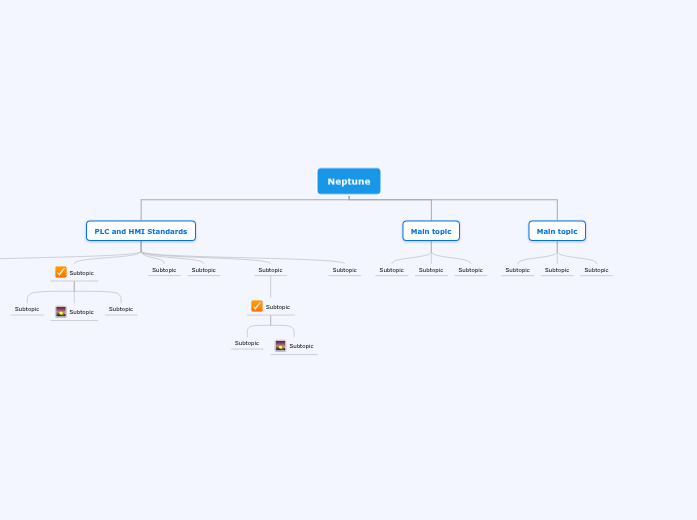Select the plain subtopic immediately right of first checkmarked subtopic

164,270
